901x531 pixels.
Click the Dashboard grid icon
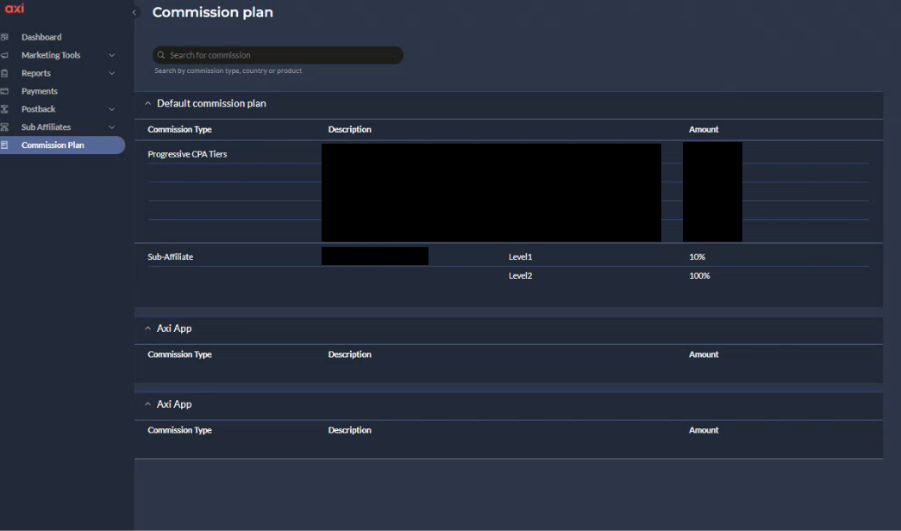click(5, 37)
